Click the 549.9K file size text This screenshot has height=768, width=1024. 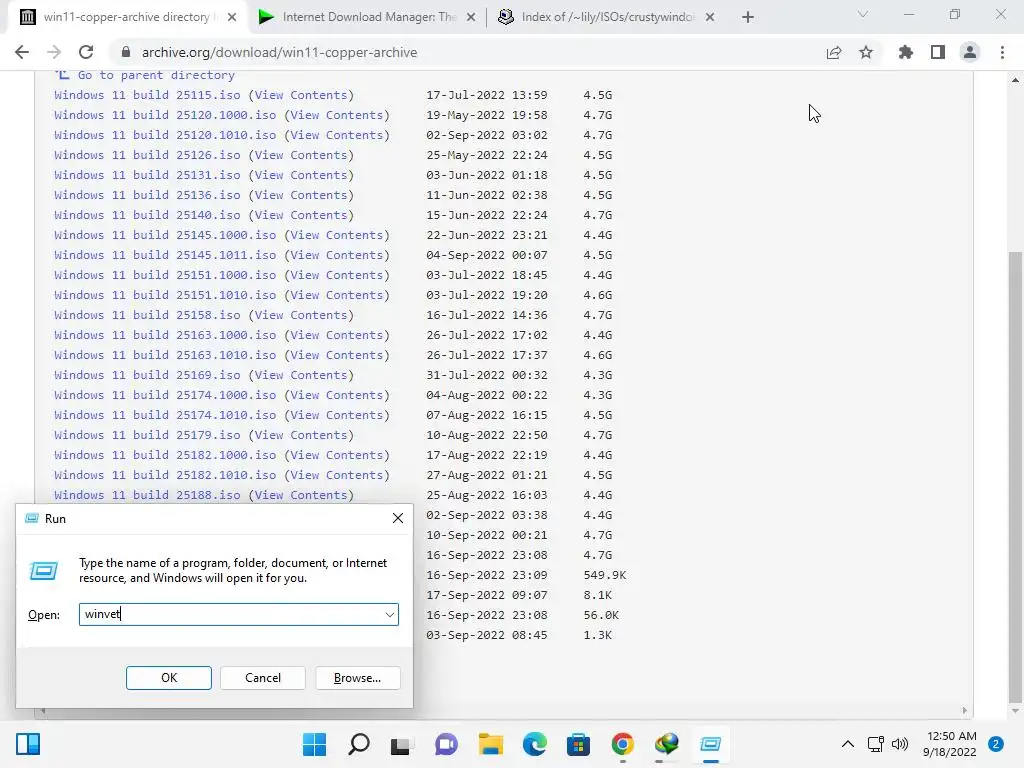(x=604, y=575)
